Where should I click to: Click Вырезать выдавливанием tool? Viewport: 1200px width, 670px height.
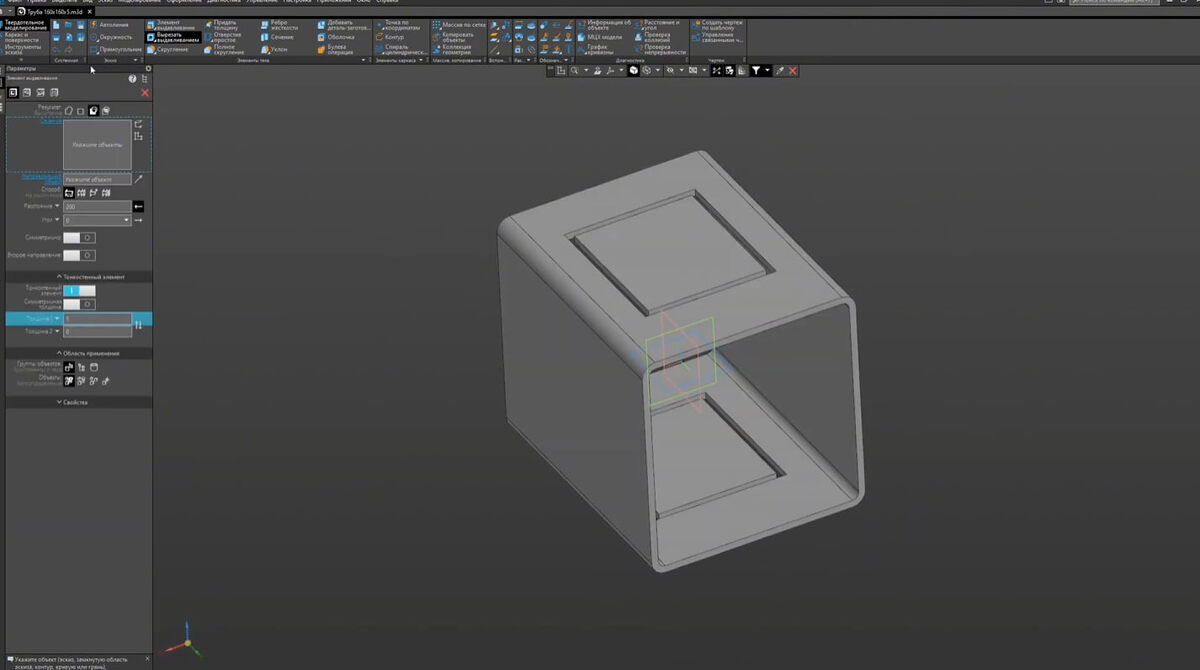[x=172, y=37]
